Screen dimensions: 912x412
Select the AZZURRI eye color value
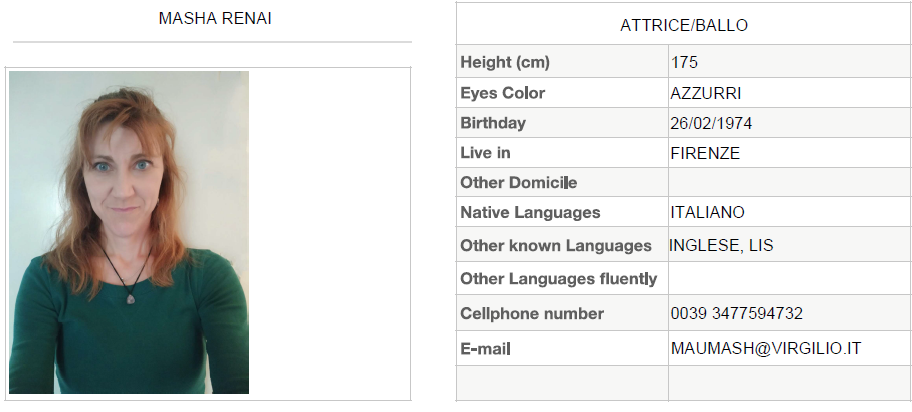706,94
